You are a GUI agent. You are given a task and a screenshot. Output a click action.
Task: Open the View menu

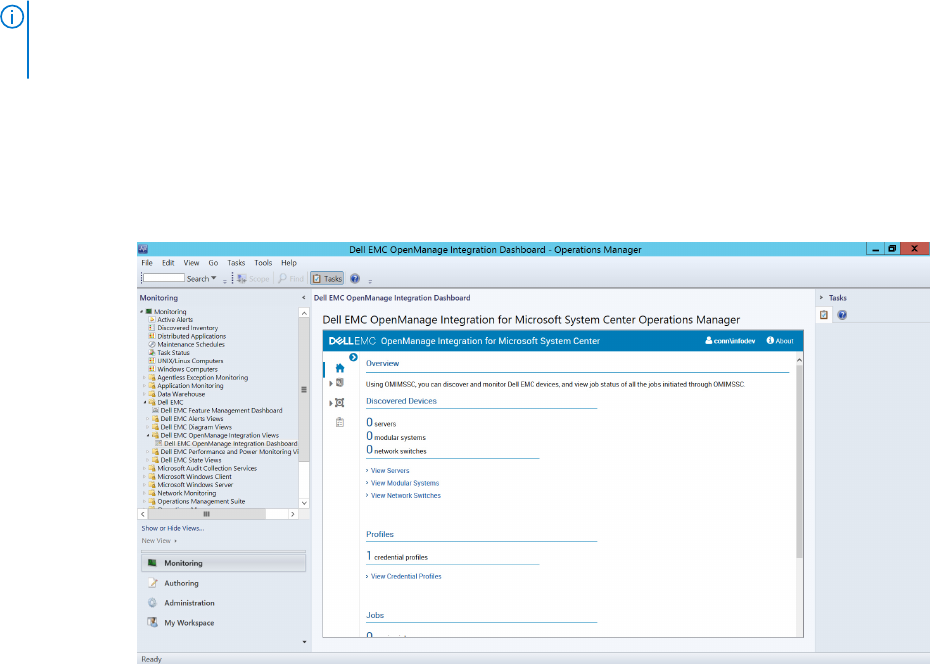[191, 263]
